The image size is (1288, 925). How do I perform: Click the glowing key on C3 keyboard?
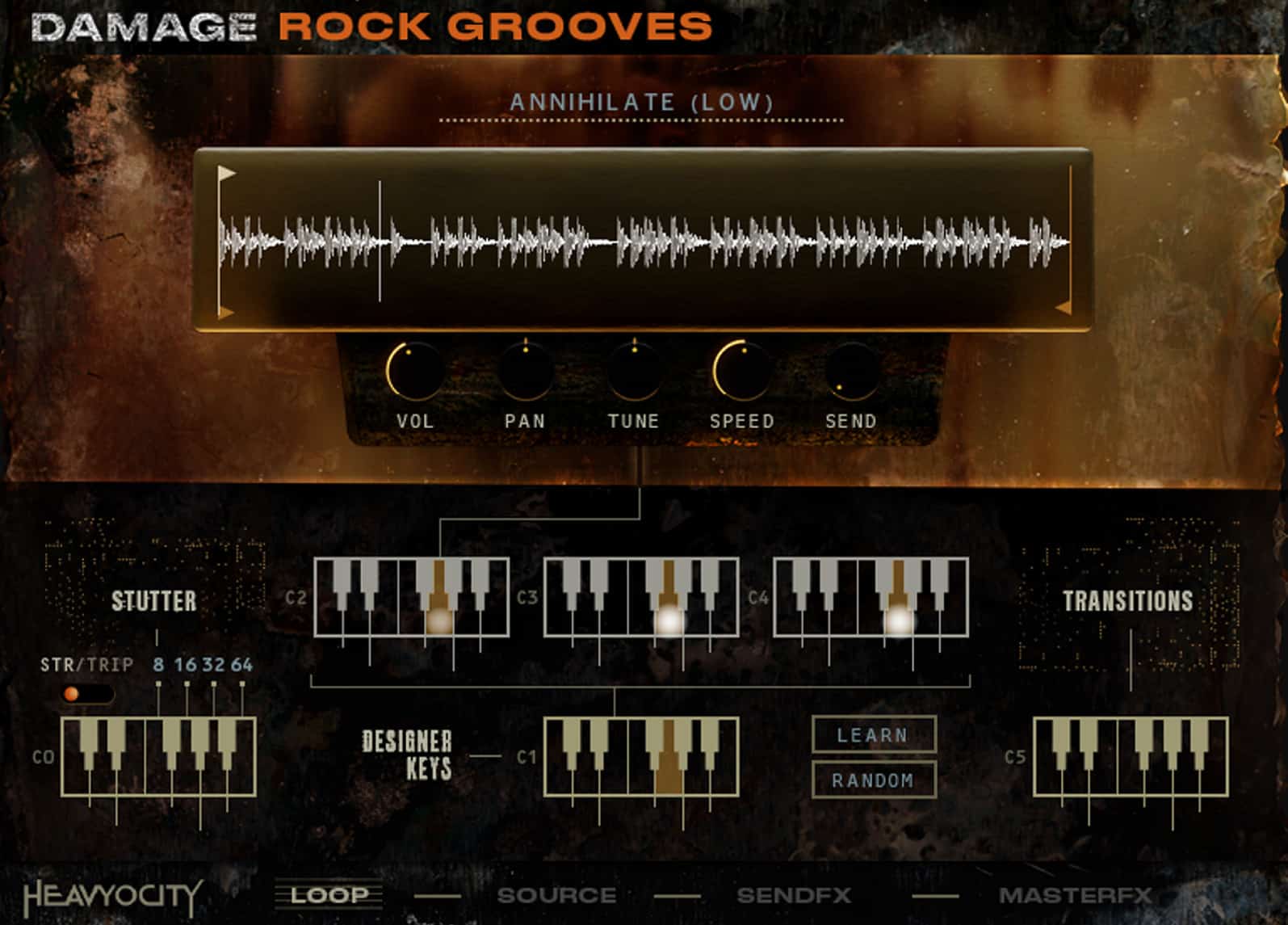669,620
